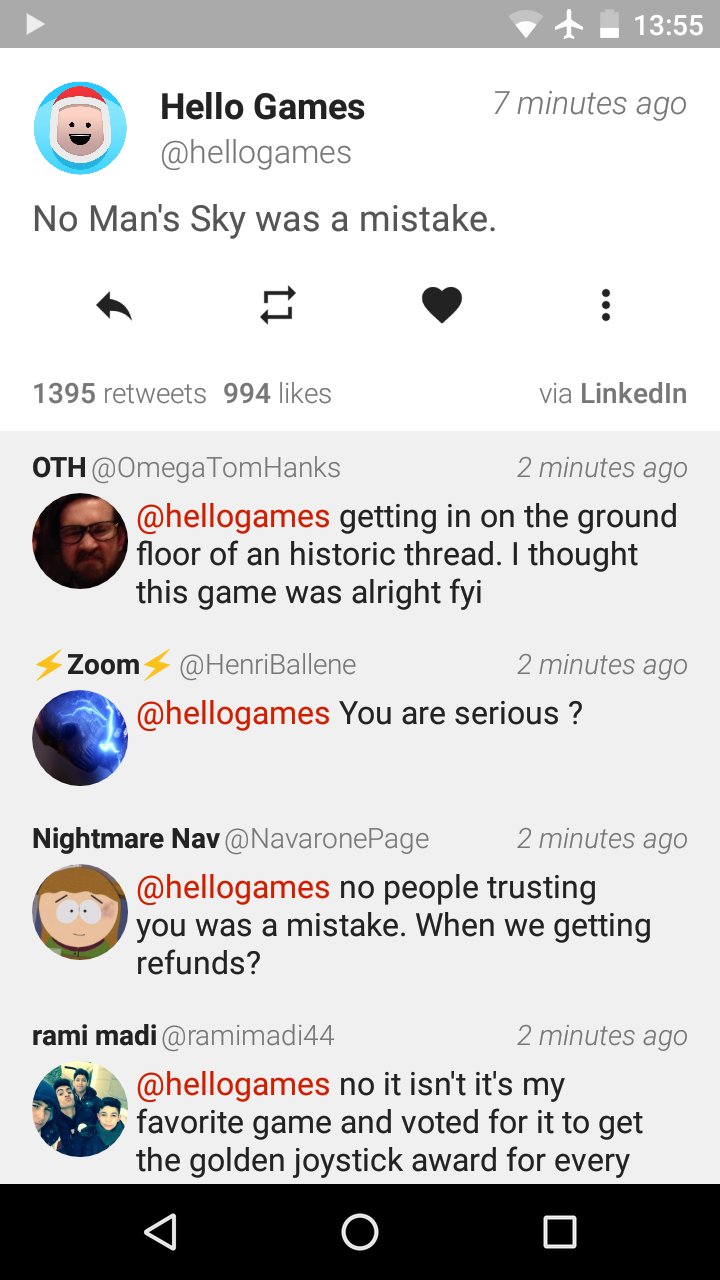Tap the Android home circle button

tap(360, 1231)
